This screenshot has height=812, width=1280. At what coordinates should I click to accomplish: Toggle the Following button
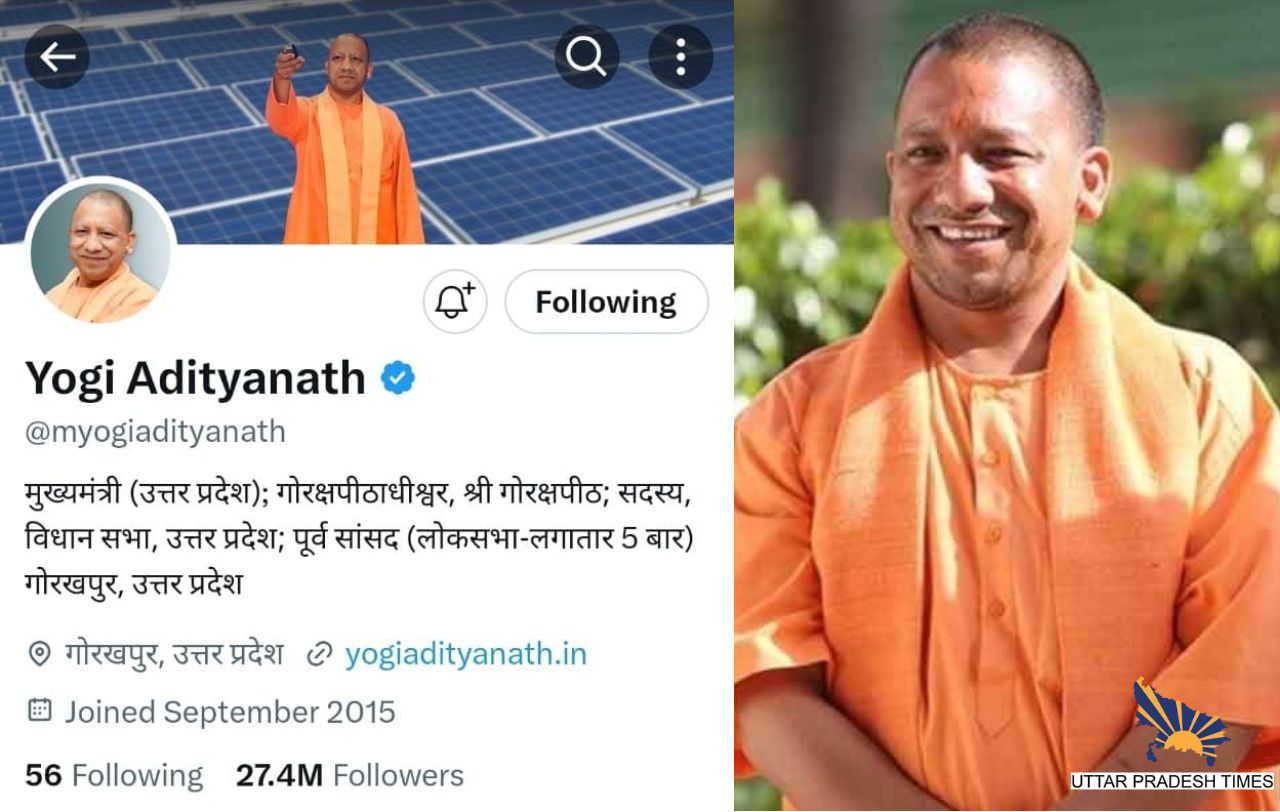(x=606, y=301)
